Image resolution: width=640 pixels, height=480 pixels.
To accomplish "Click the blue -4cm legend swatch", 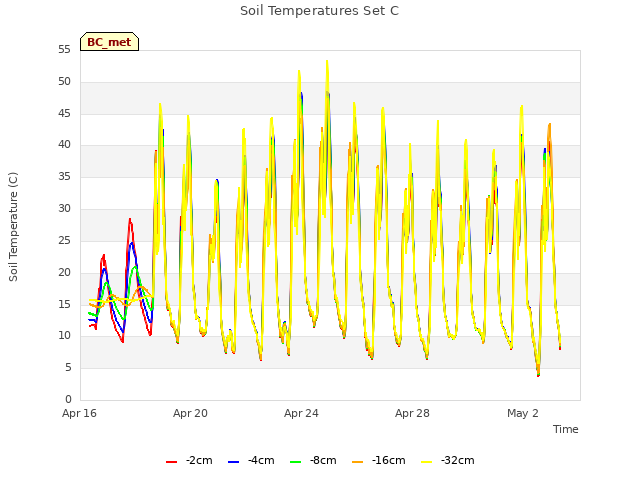I will pos(233,462).
